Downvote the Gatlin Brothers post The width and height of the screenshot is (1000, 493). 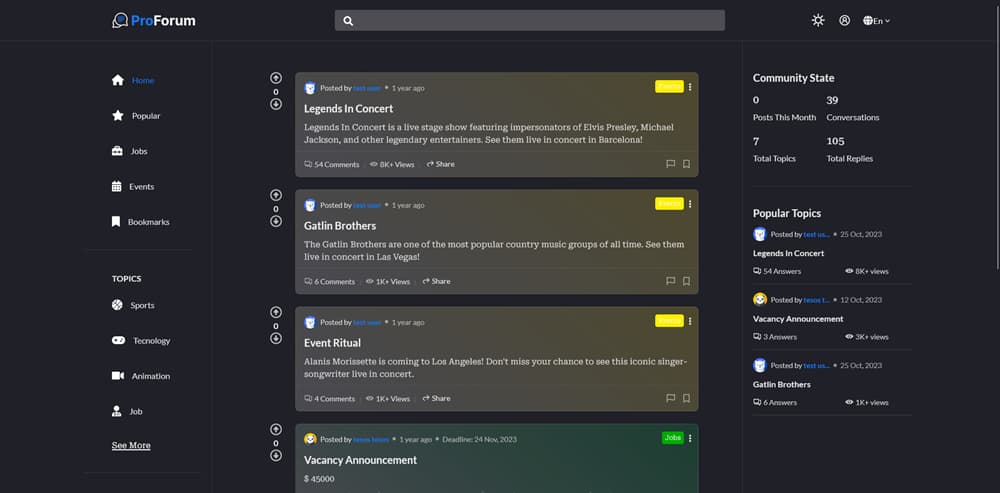click(x=276, y=221)
